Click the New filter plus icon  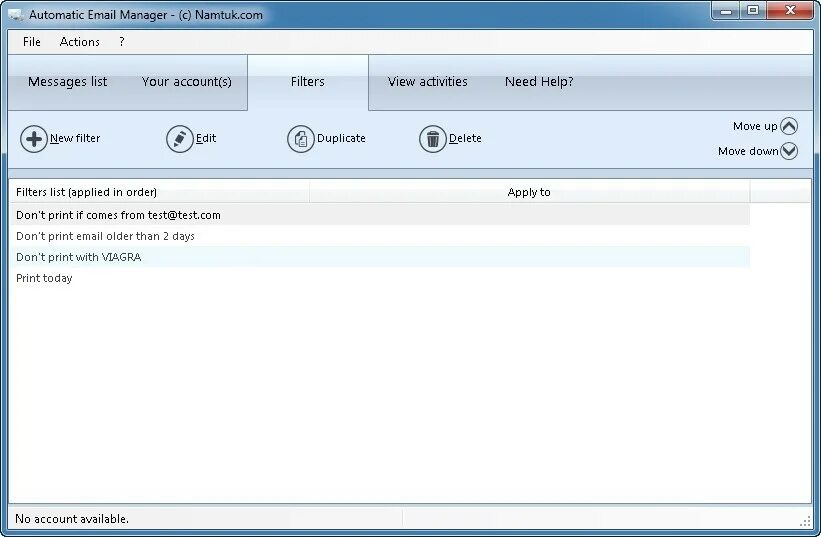tap(34, 139)
